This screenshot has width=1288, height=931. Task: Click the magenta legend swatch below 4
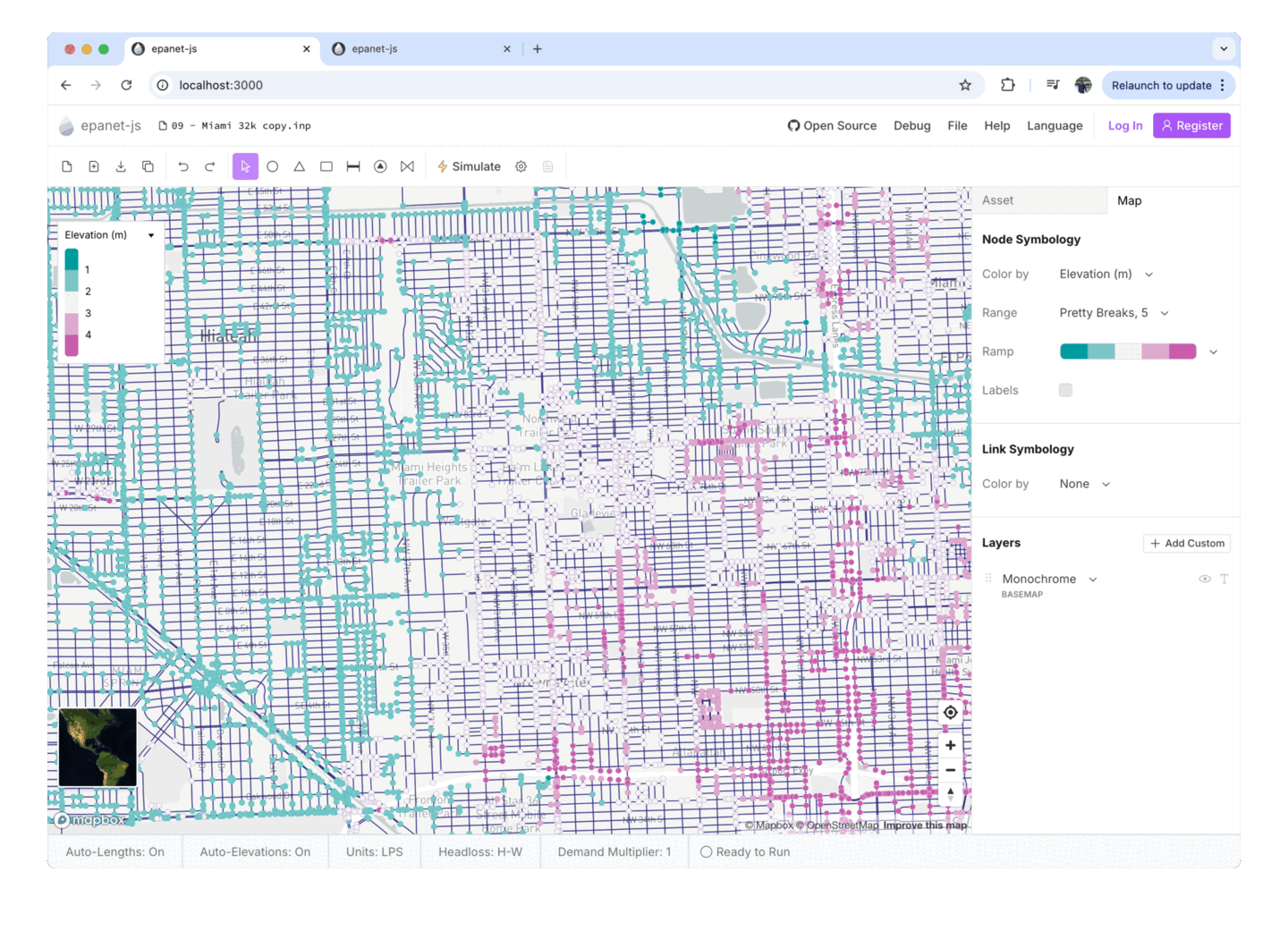pos(72,346)
